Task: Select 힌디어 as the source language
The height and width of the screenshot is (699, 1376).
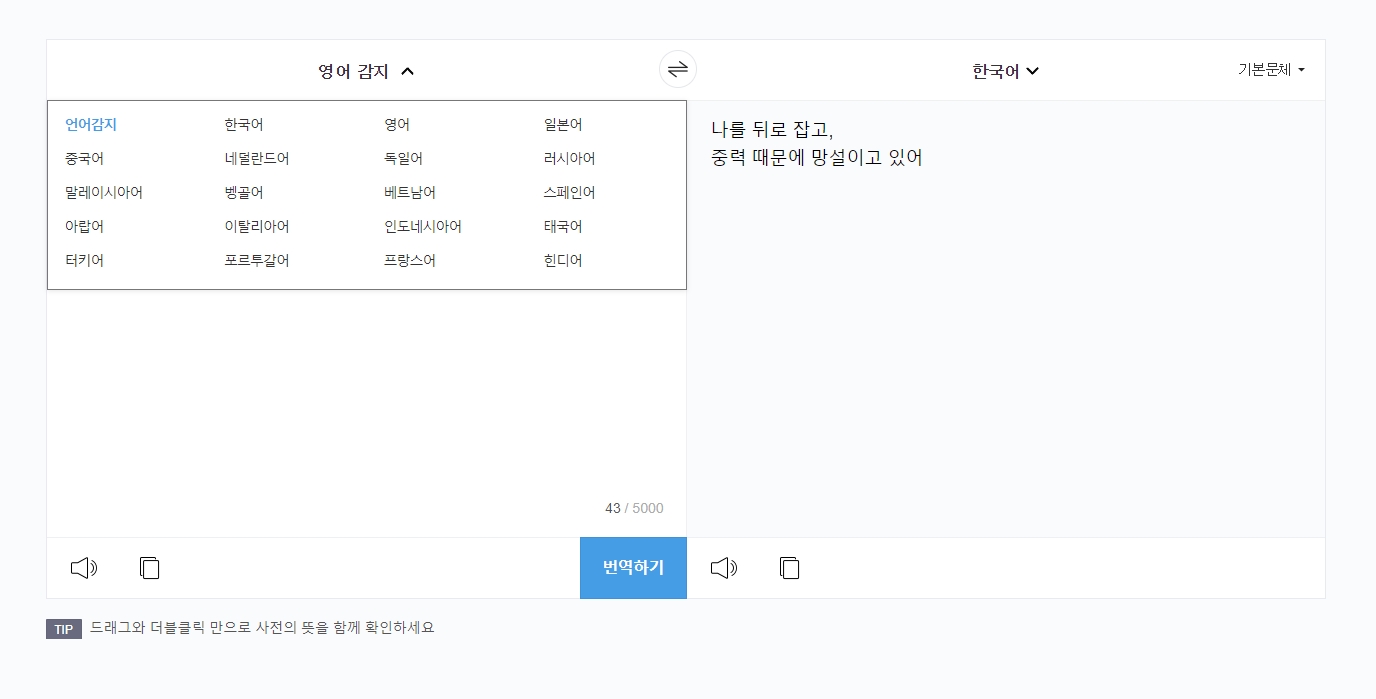Action: point(562,260)
